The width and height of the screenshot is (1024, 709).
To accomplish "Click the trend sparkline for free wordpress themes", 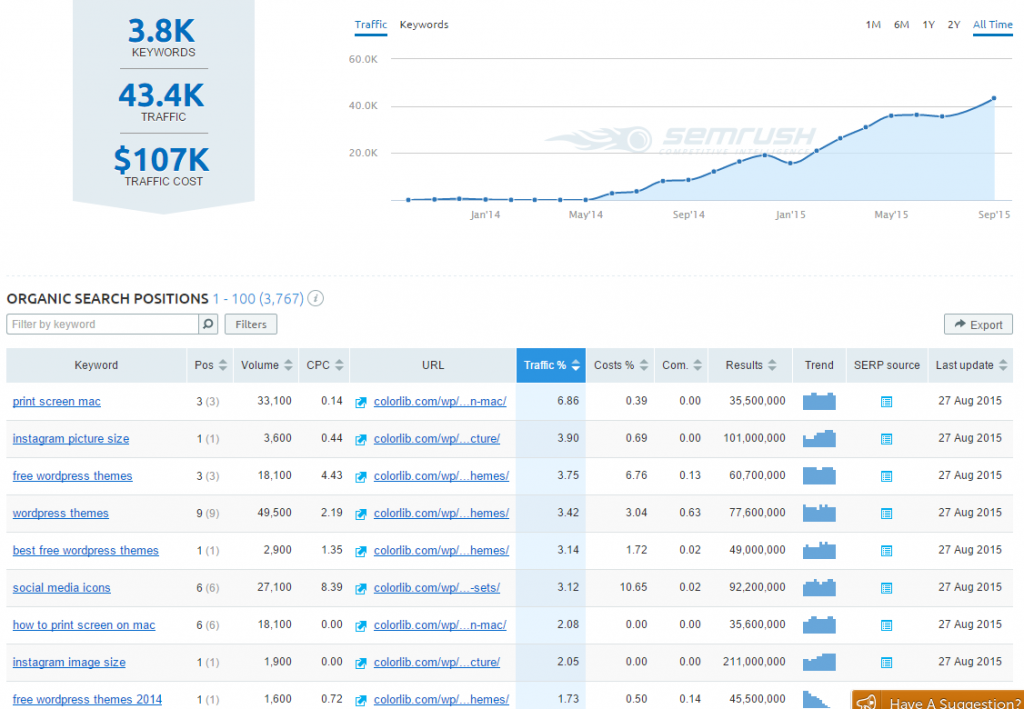I will [x=818, y=475].
